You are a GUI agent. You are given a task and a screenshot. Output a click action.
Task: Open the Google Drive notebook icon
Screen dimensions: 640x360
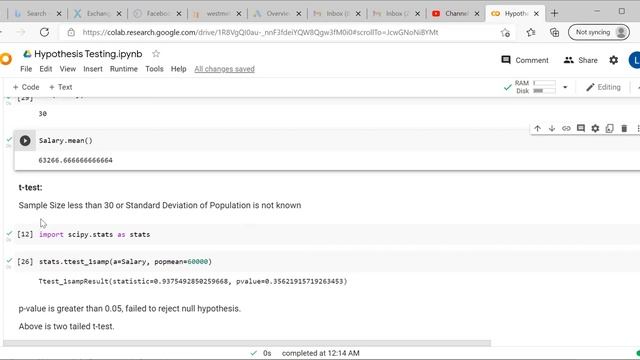[27, 54]
